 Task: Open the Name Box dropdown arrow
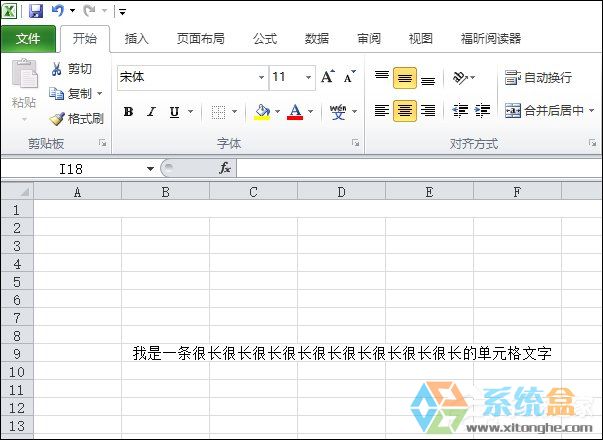[x=150, y=169]
